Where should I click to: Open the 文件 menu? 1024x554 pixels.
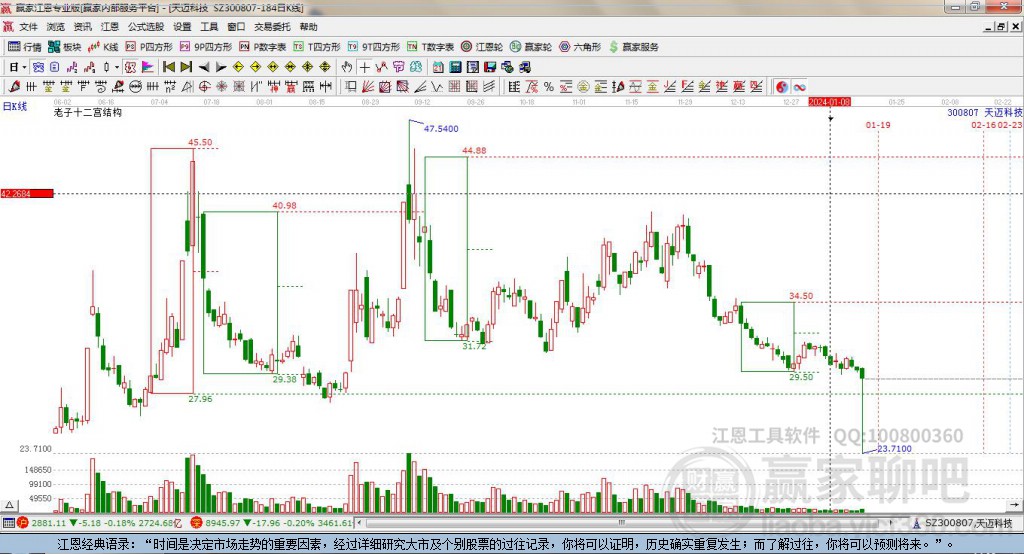point(28,27)
